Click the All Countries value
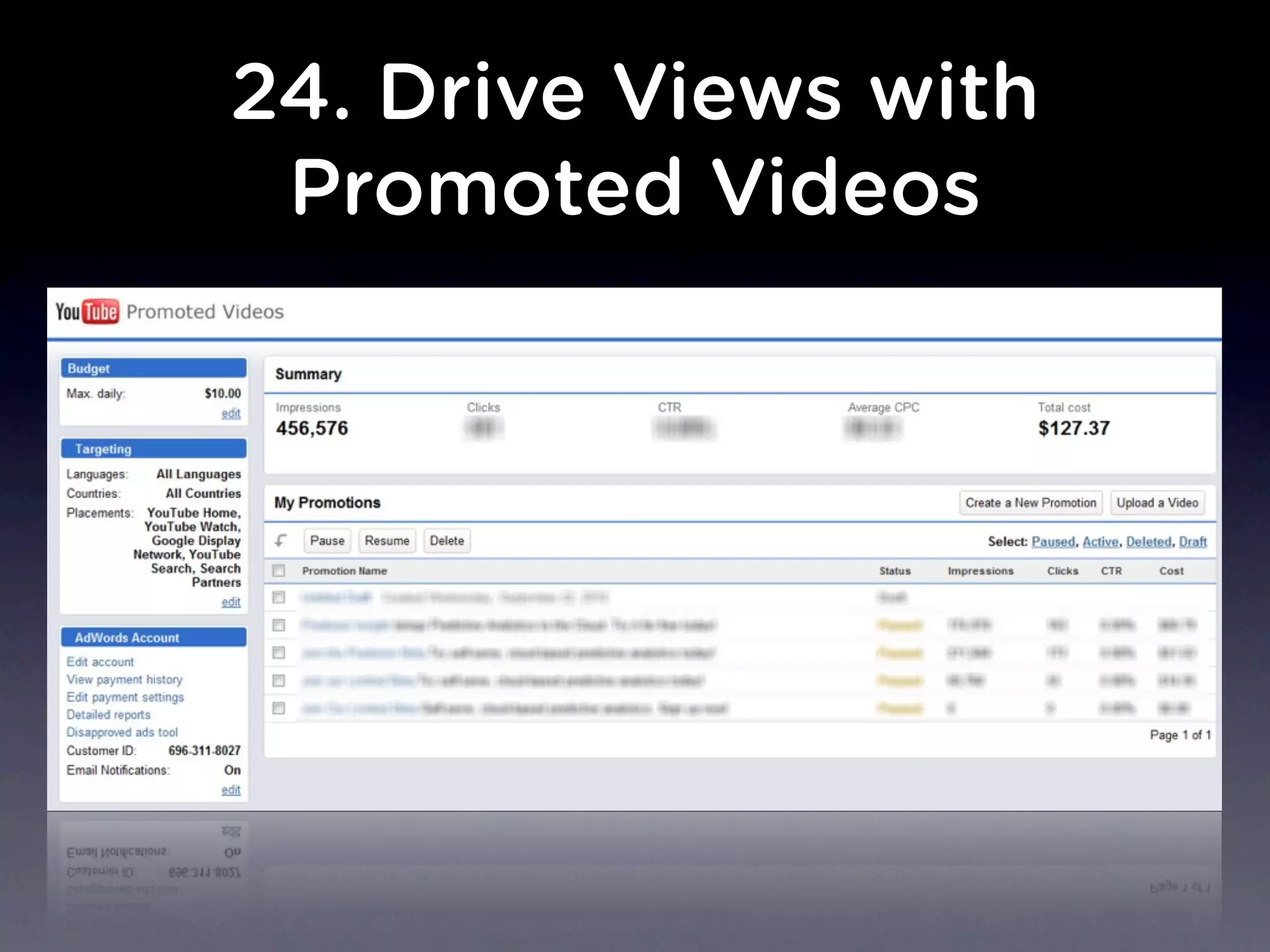This screenshot has width=1270, height=952. (x=203, y=493)
